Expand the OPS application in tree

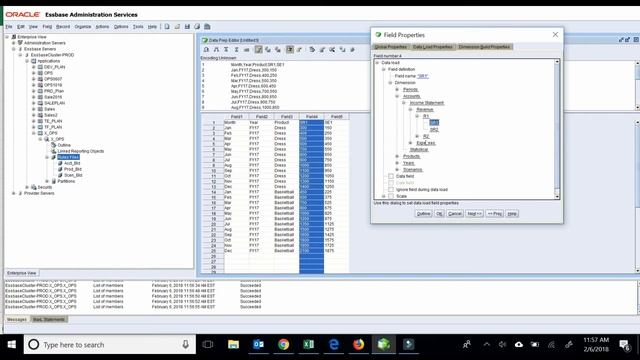(x=34, y=73)
